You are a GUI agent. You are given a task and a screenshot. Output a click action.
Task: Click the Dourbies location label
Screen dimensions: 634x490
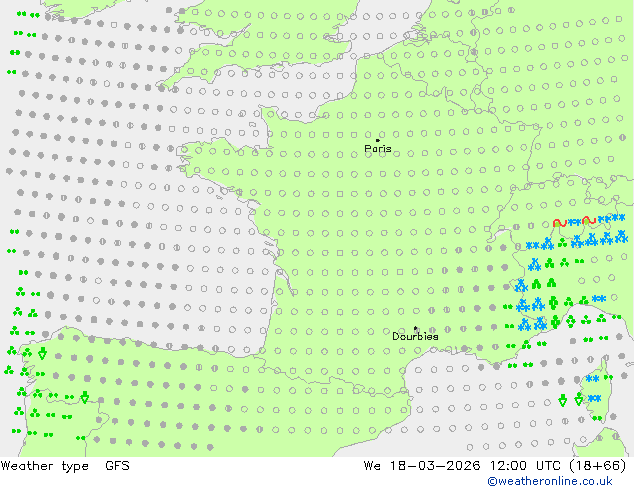click(415, 336)
